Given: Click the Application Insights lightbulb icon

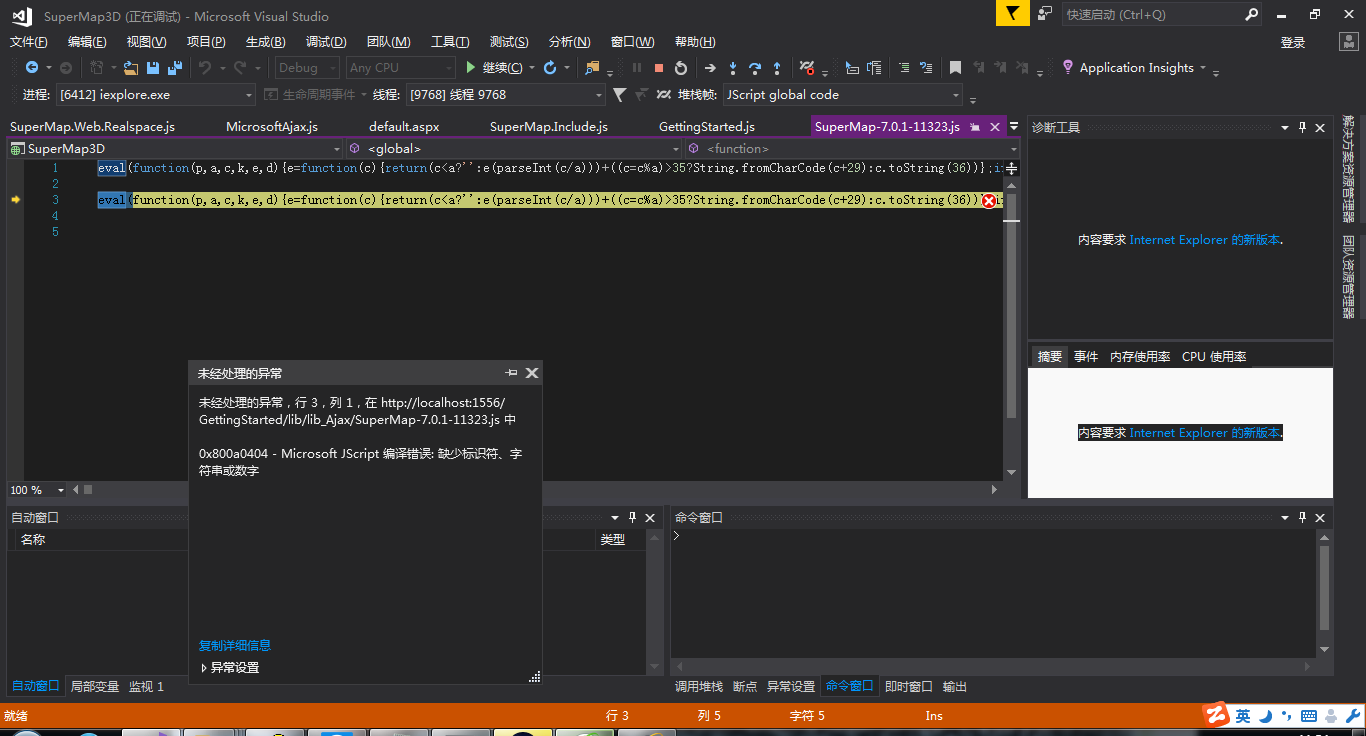Looking at the screenshot, I should point(1068,68).
